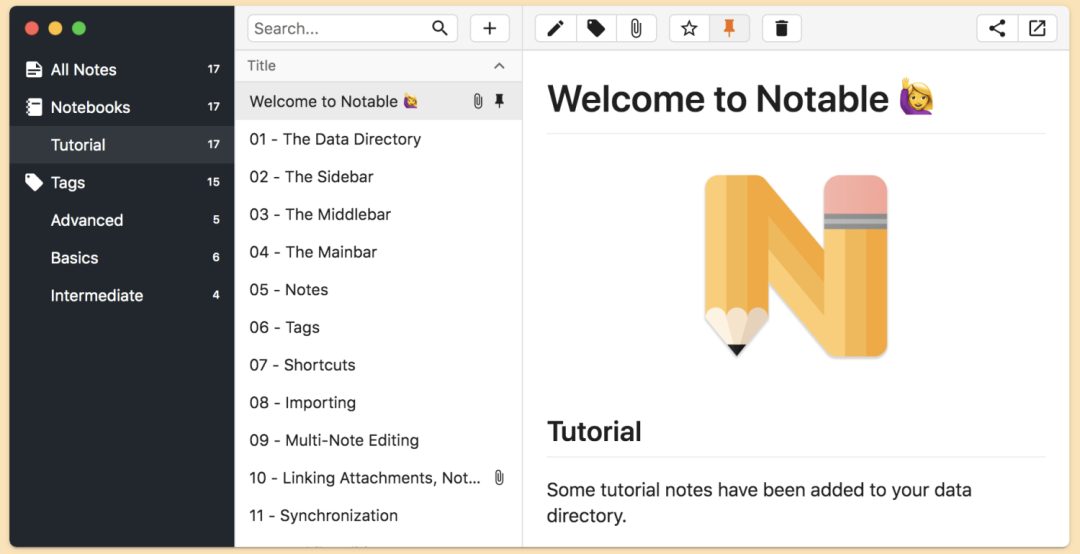The width and height of the screenshot is (1080, 554).
Task: Click the paperclip attachments icon in toolbar
Action: click(x=636, y=29)
